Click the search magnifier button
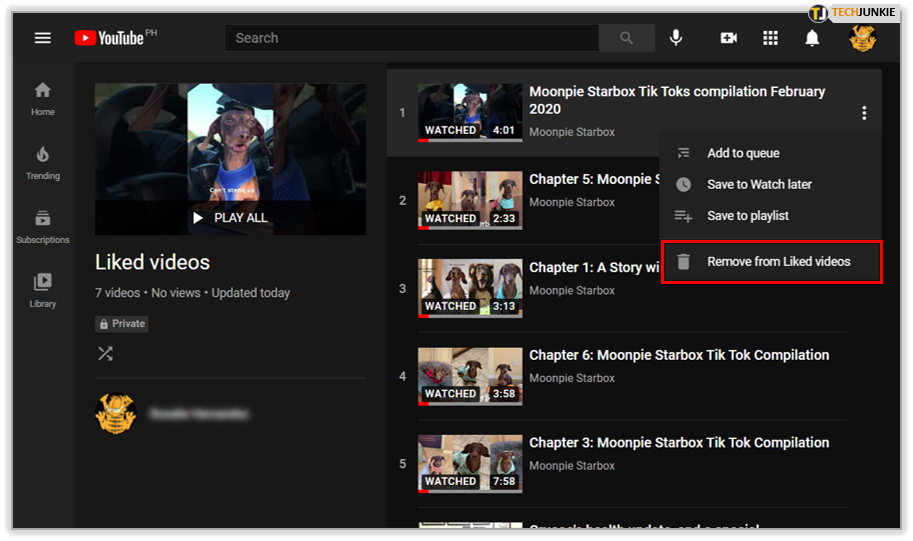Screen dimensions: 913x541 [627, 38]
